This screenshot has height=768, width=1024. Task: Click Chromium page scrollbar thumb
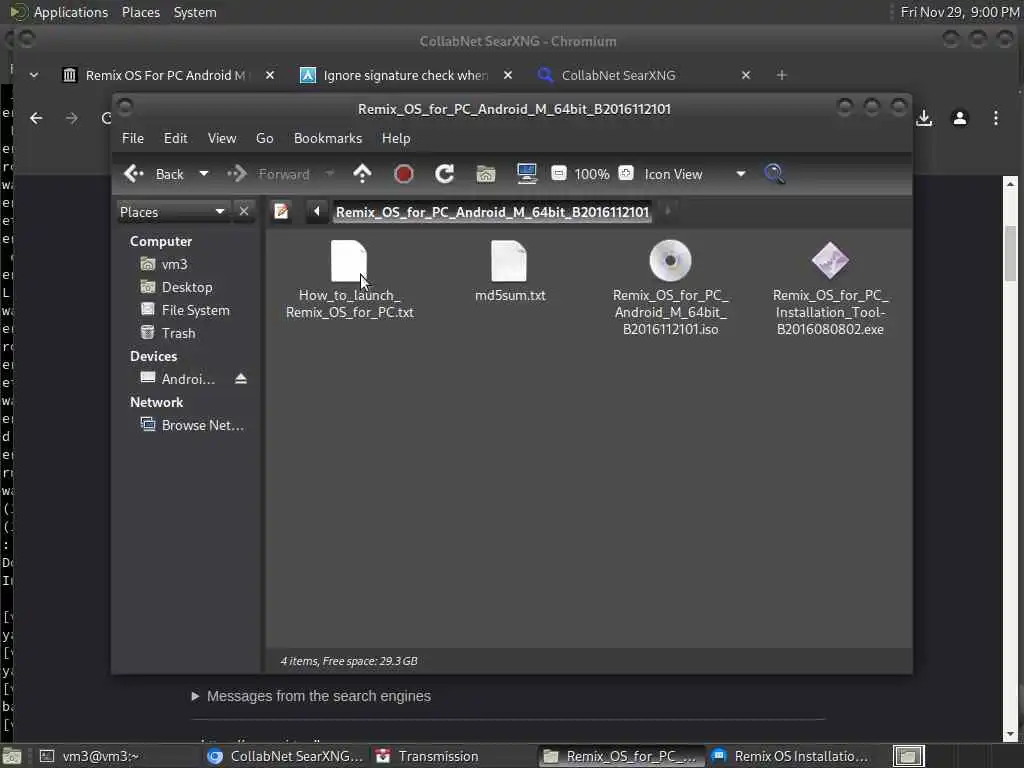(1010, 253)
